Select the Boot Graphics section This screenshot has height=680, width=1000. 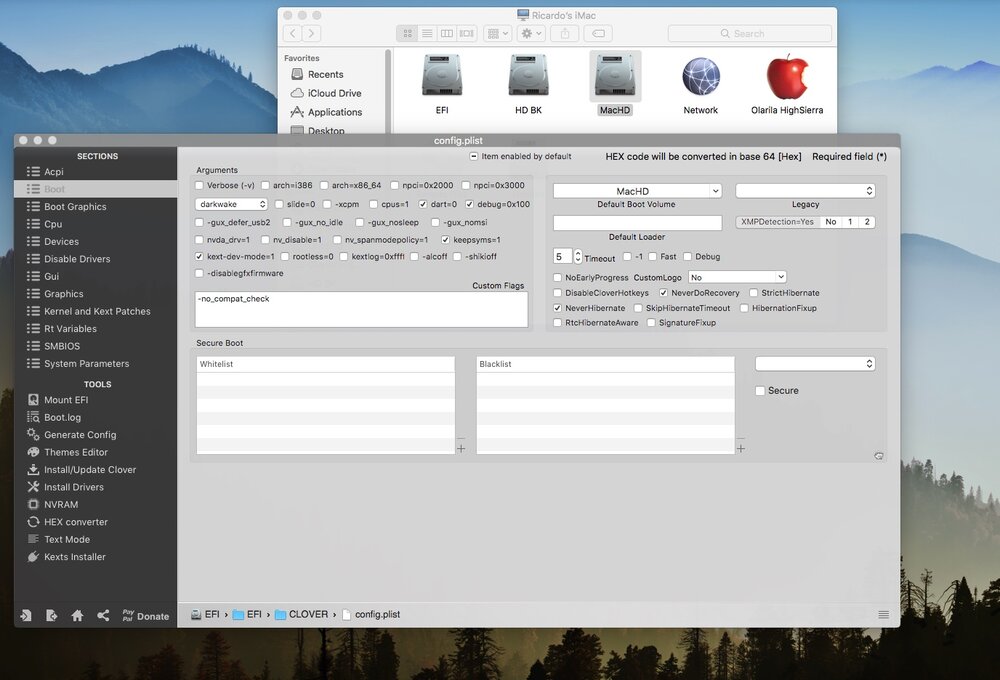75,207
